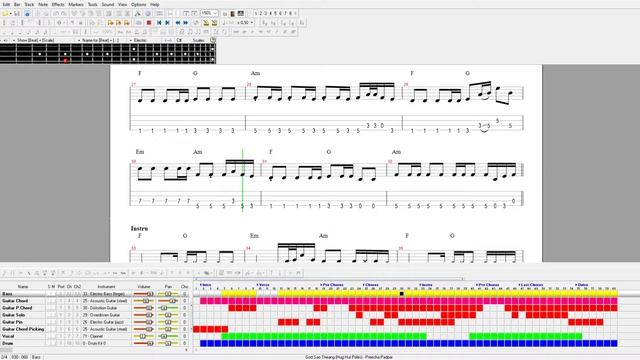Viewport: 640px width, 360px height.
Task: Click the round blue globe icon in toolbar
Action: [148, 13]
